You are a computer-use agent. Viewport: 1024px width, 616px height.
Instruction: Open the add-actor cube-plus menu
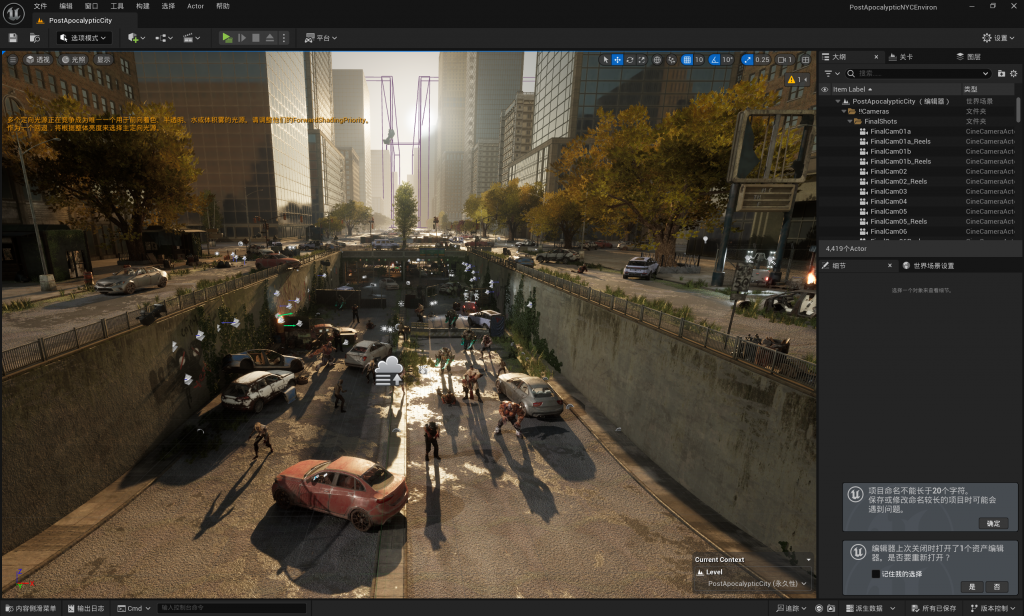(136, 38)
